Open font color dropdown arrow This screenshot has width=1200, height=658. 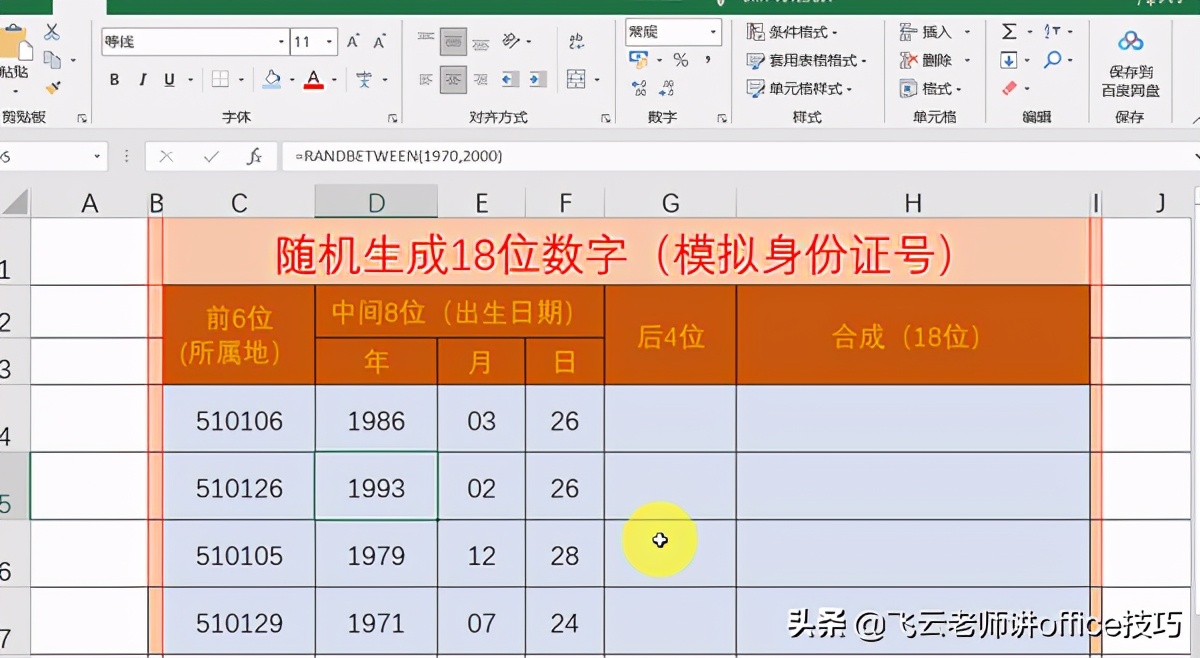tap(335, 80)
